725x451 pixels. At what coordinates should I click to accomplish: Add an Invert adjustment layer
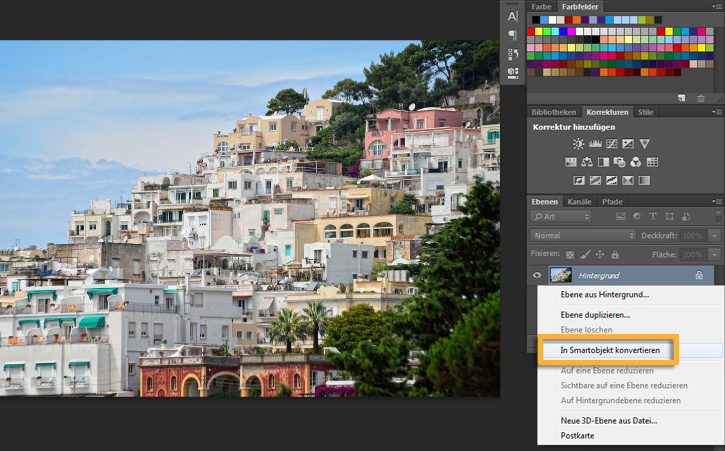click(579, 180)
